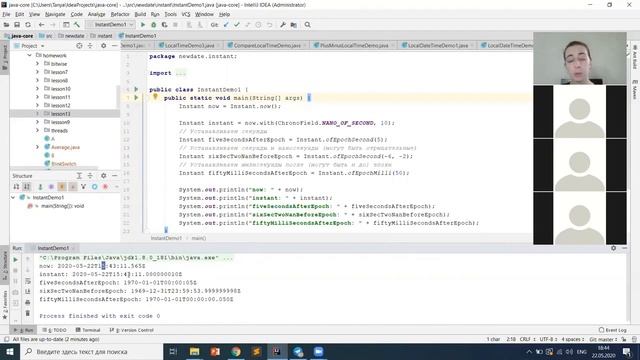Hide the Project tool window

click(x=114, y=46)
